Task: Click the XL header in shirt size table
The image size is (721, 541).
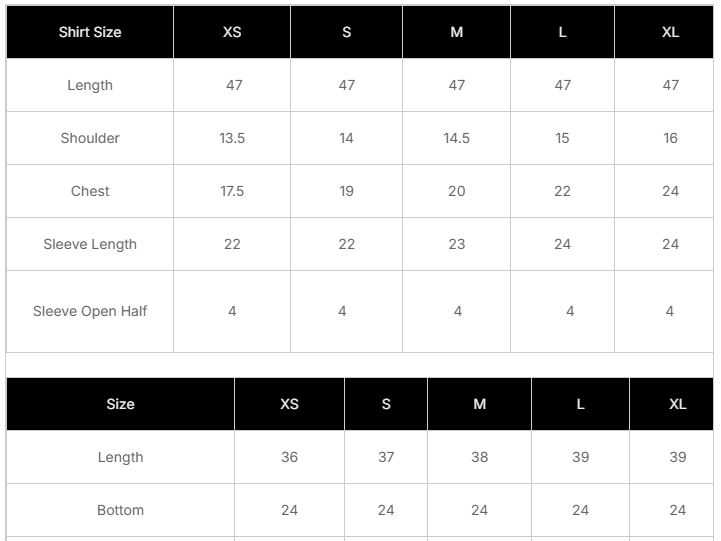Action: pyautogui.click(x=670, y=32)
